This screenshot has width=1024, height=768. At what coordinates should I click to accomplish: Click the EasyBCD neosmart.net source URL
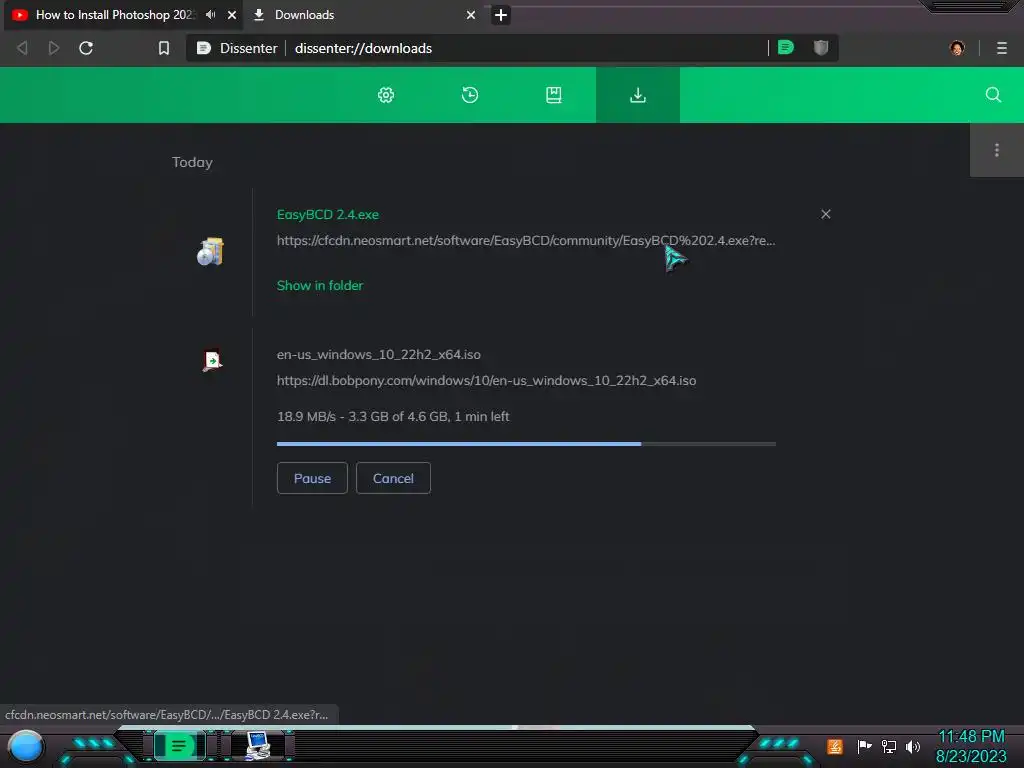coord(526,240)
